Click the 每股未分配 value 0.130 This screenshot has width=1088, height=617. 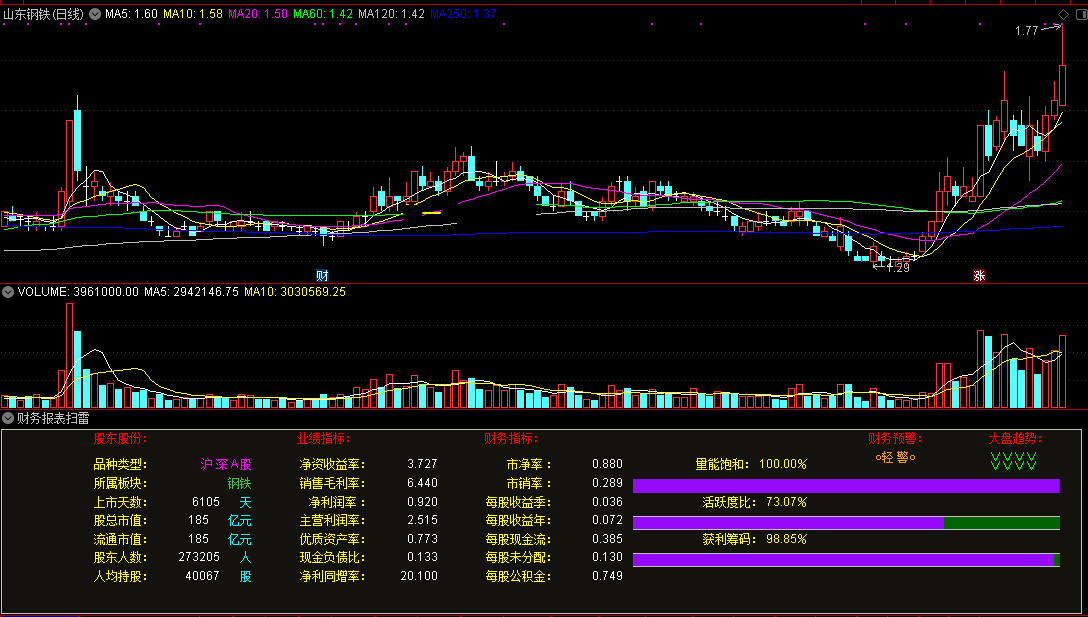(607, 557)
